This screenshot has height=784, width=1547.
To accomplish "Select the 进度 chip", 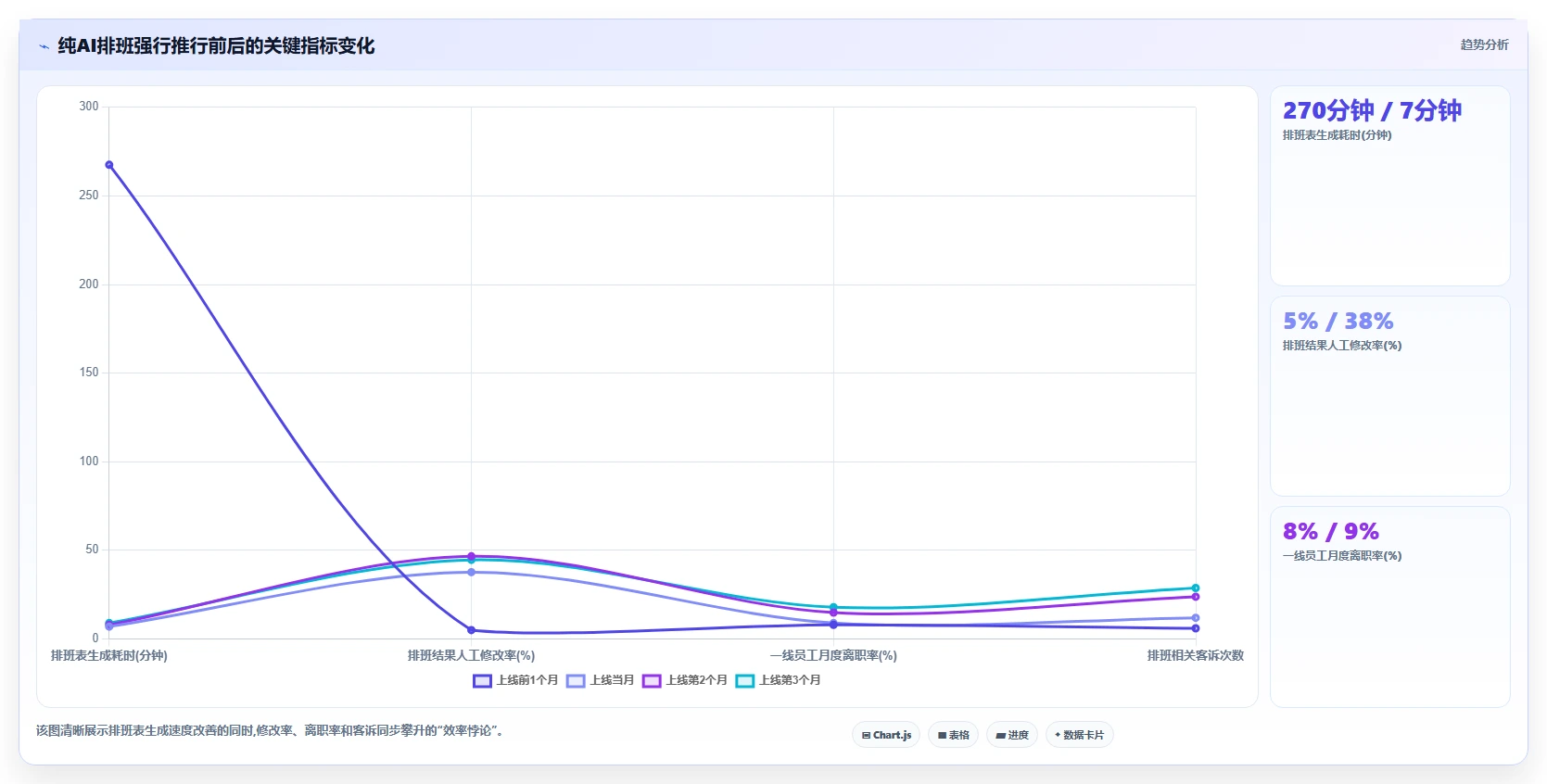I will pyautogui.click(x=1012, y=735).
